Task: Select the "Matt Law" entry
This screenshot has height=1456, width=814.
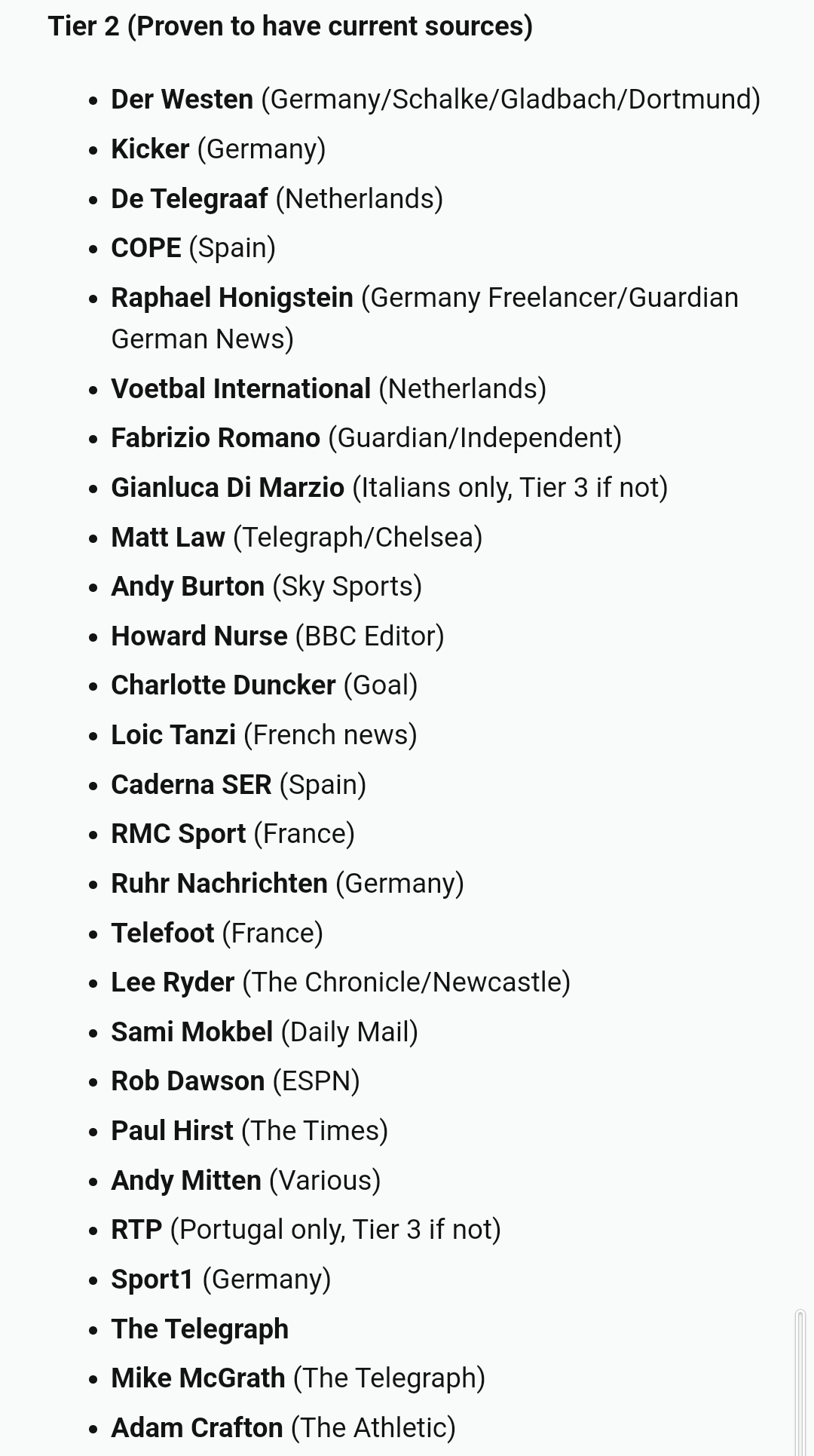Action: [167, 538]
